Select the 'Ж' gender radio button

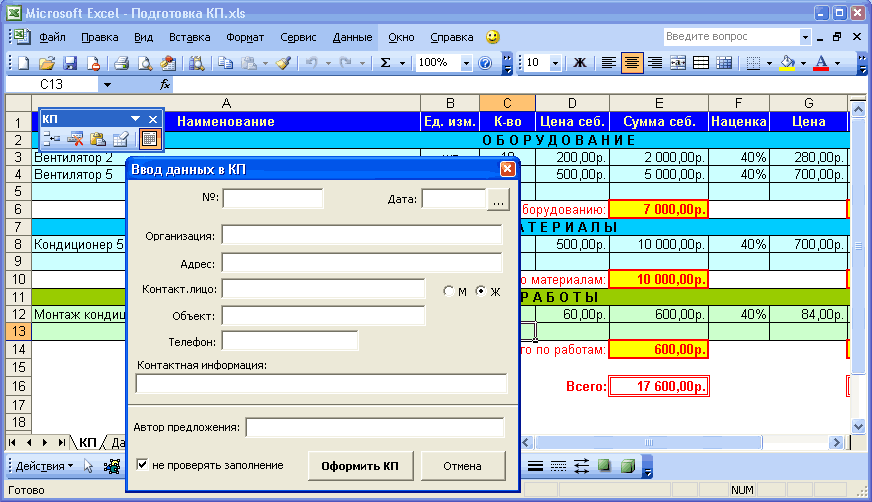point(481,291)
